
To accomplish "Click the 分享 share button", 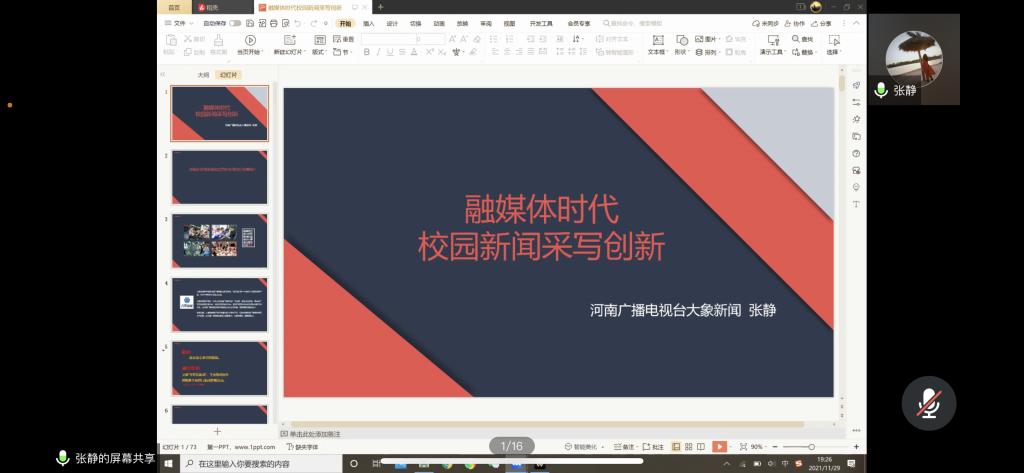I will pos(821,23).
